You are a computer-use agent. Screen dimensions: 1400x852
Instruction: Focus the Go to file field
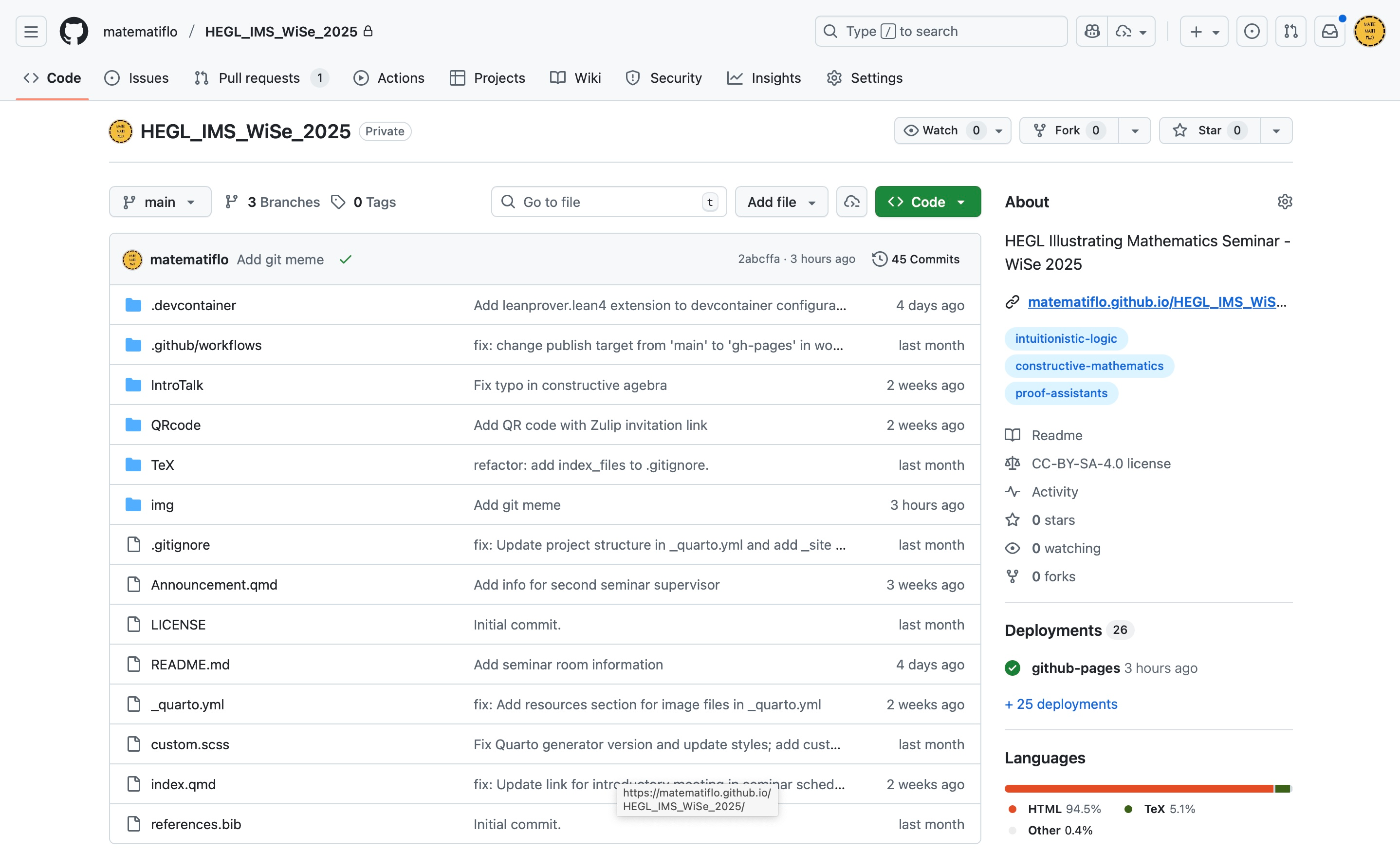click(608, 202)
